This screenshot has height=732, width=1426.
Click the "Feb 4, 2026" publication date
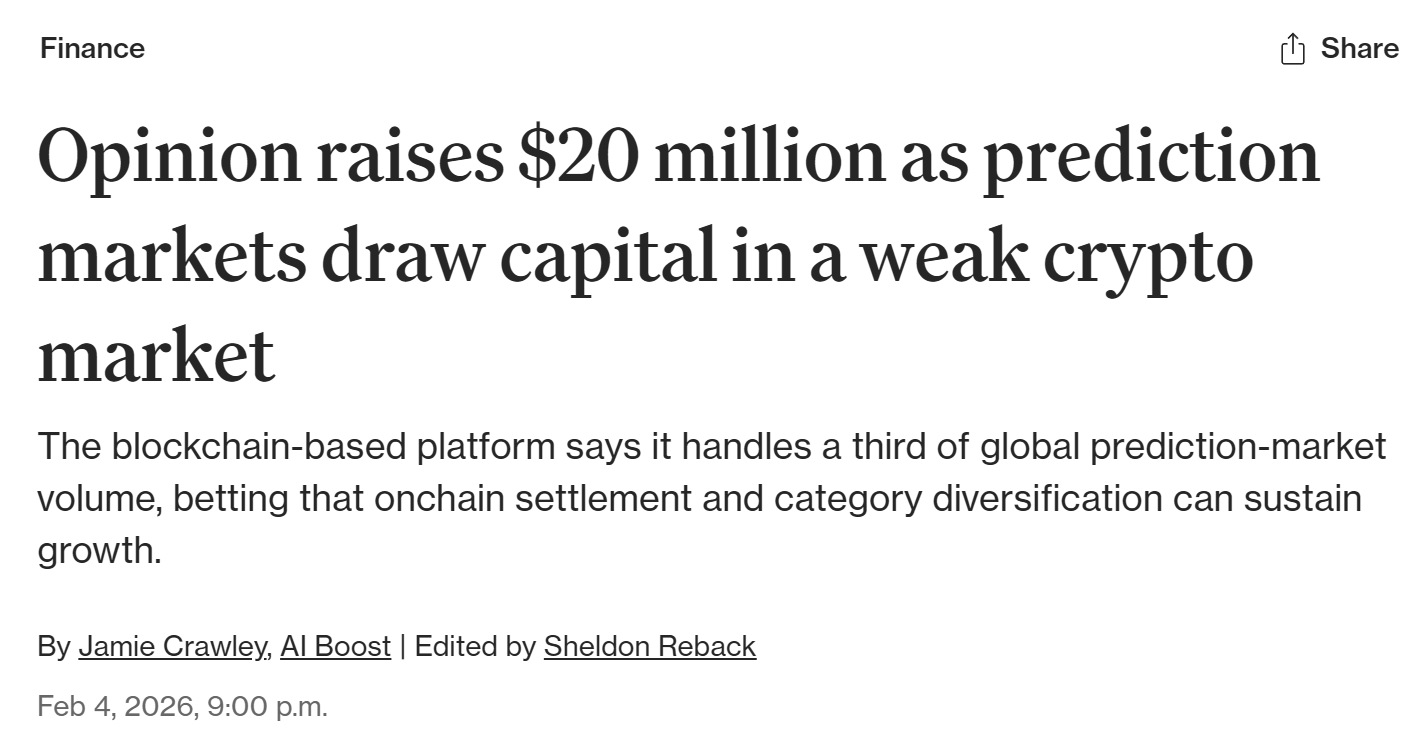click(x=114, y=706)
